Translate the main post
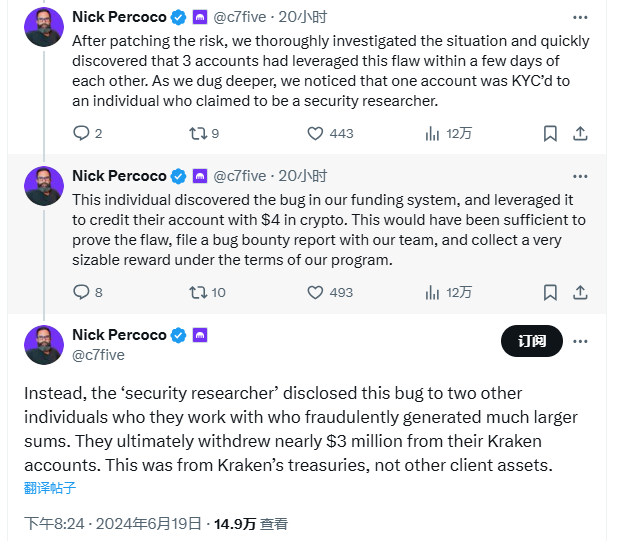 coord(50,488)
